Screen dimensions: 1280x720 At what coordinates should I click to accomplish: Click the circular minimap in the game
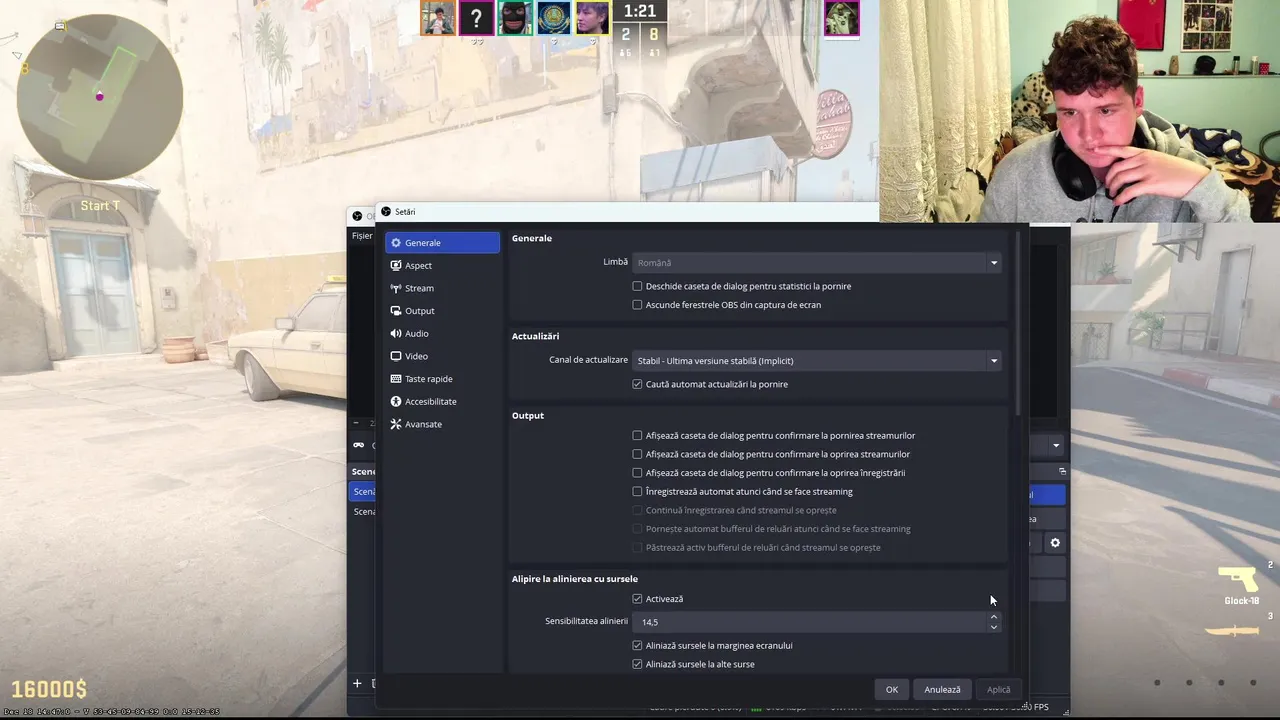coord(100,95)
